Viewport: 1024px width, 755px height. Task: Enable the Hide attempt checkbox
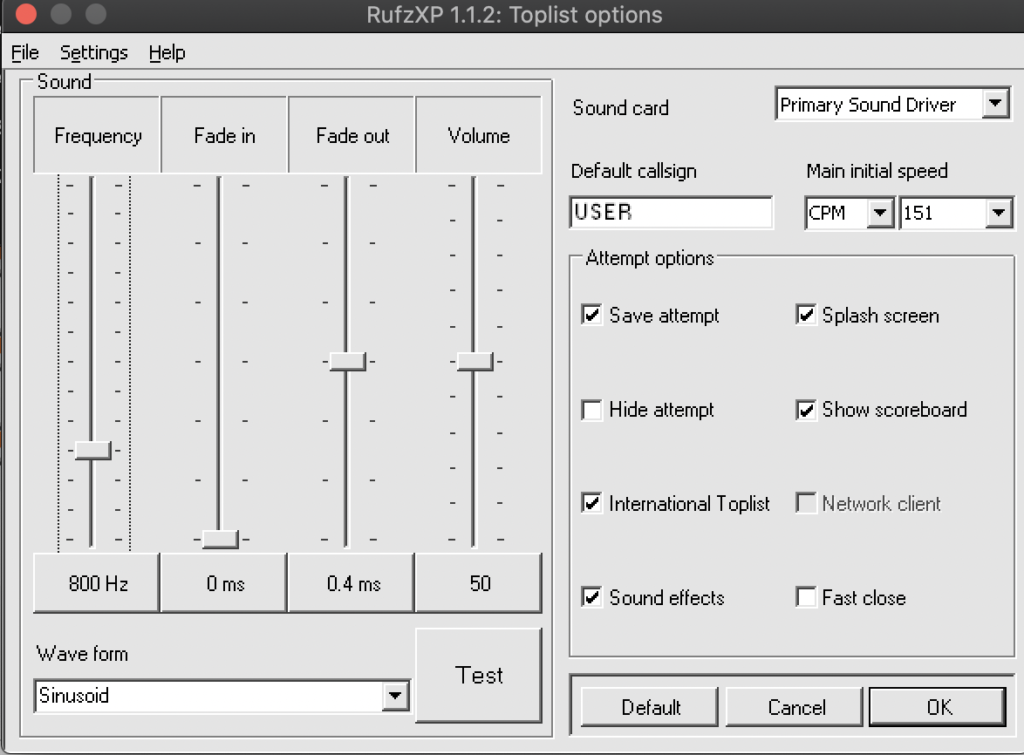[x=592, y=410]
